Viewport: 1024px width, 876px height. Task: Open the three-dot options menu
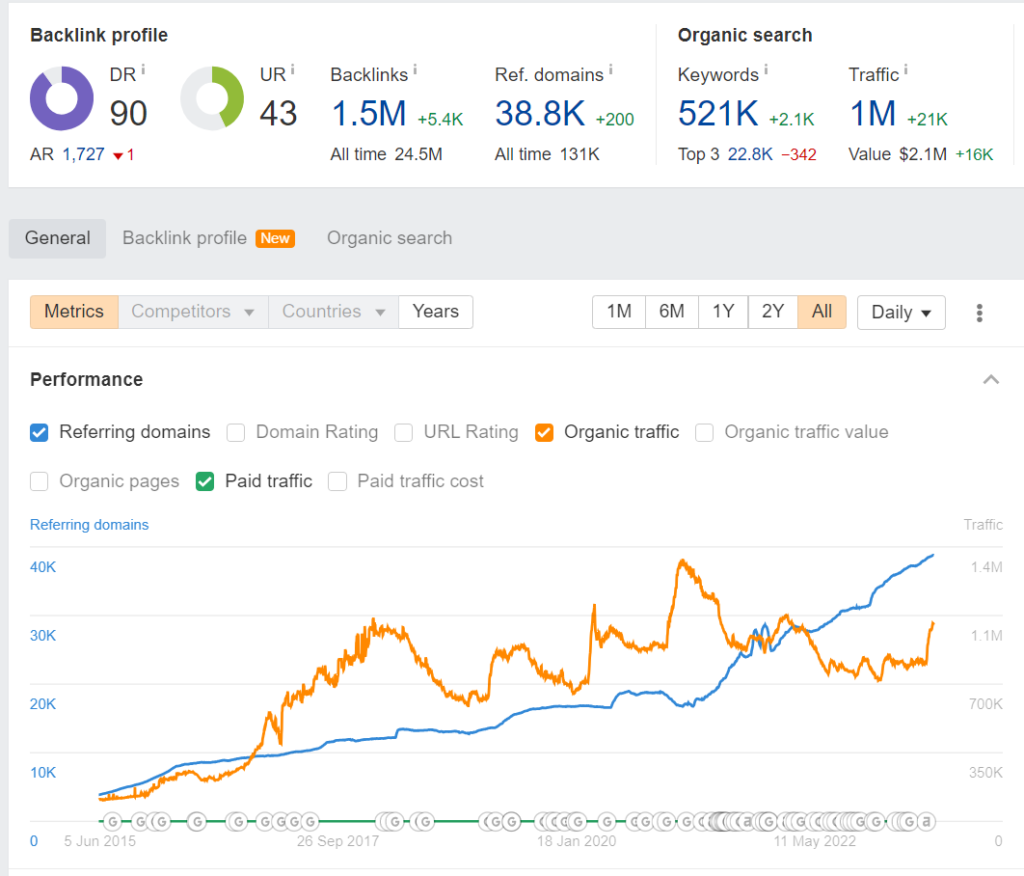click(x=980, y=312)
